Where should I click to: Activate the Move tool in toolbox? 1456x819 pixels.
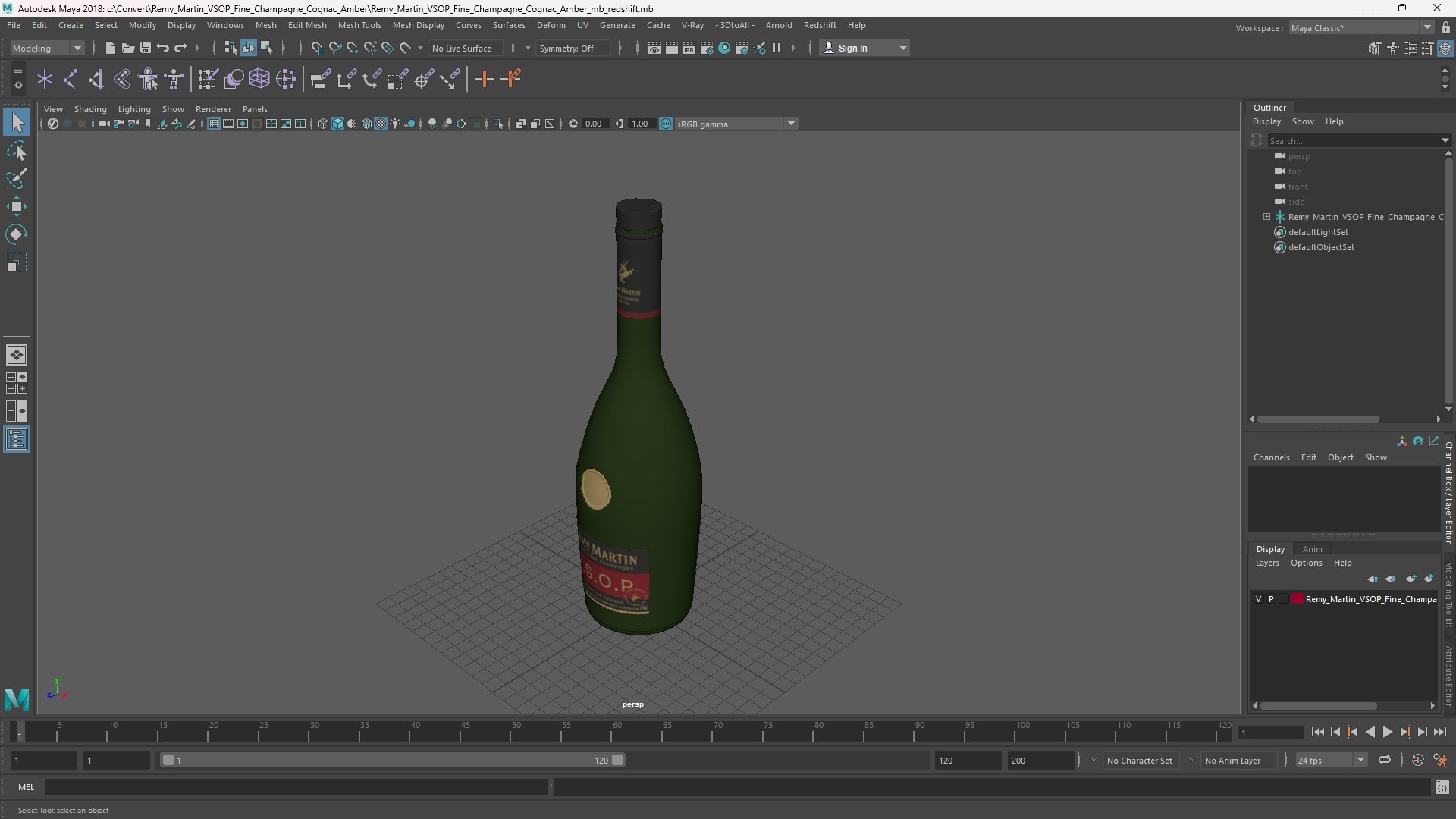tap(17, 206)
